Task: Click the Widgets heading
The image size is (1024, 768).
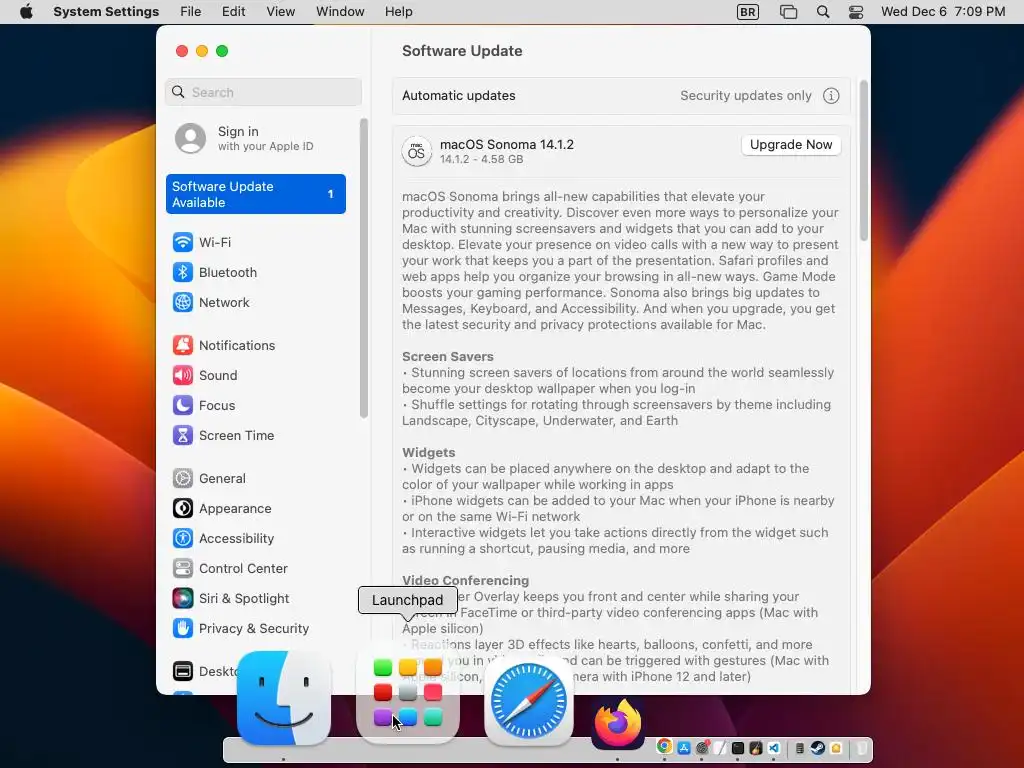Action: [428, 453]
